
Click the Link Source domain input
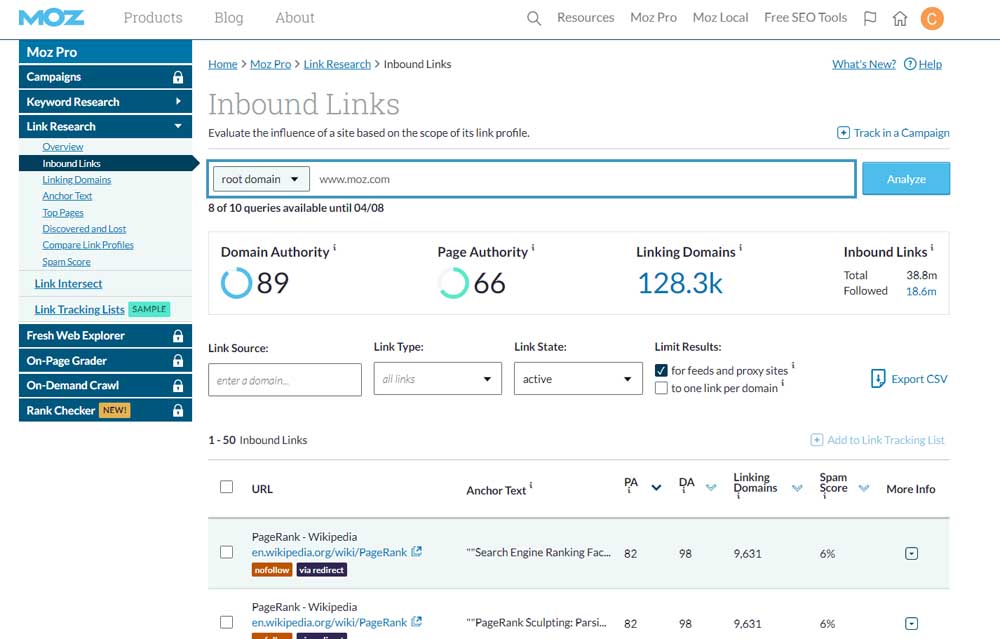[285, 380]
